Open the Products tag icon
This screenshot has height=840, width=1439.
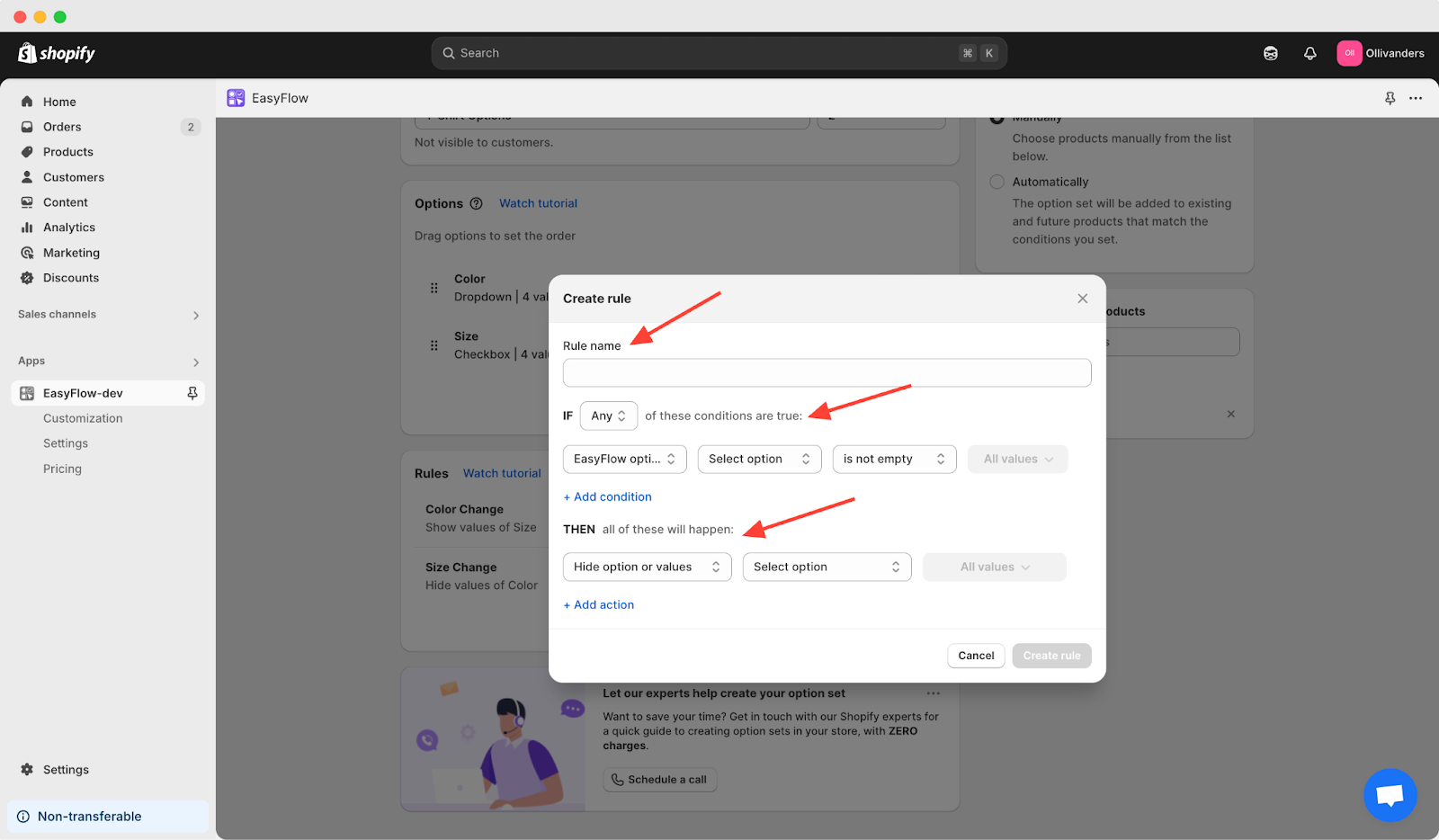tap(27, 152)
